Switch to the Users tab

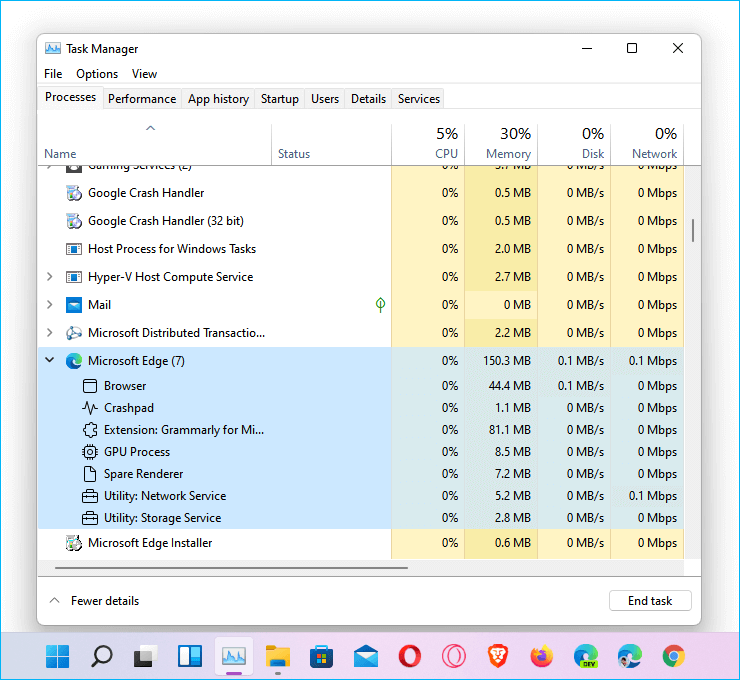coord(325,99)
